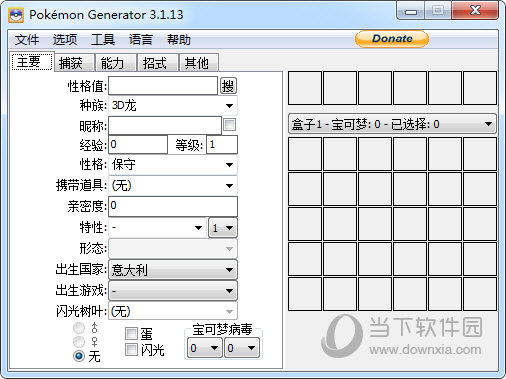
Task: Open the 闪光树叶 dropdown
Action: point(173,312)
